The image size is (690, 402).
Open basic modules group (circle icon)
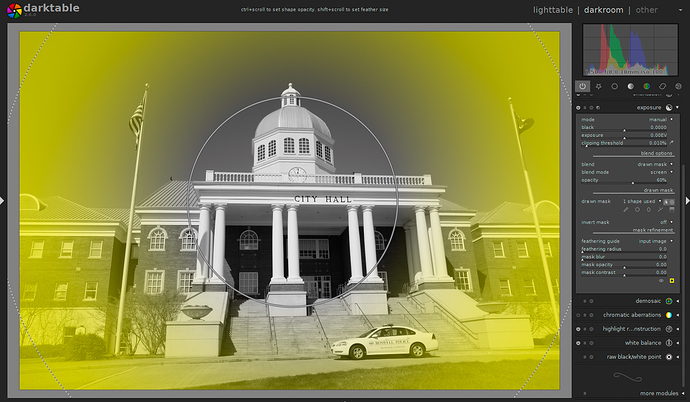point(614,86)
